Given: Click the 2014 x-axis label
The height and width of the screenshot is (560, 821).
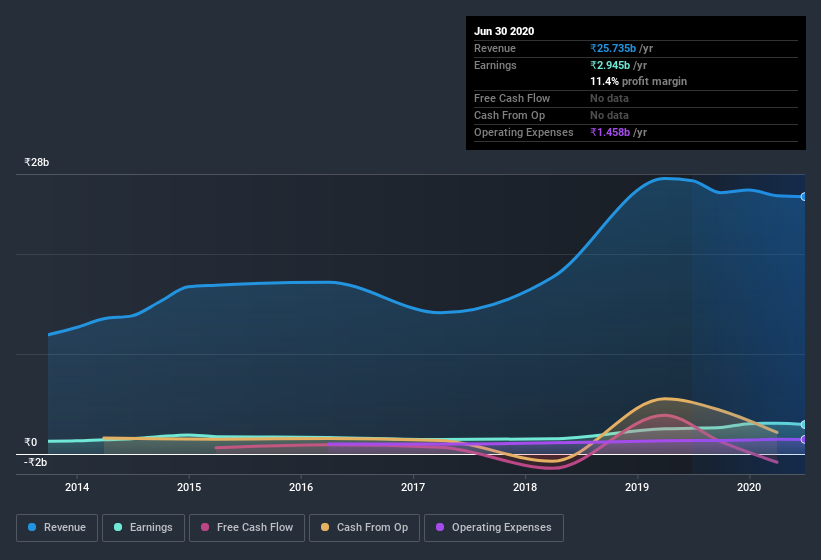Looking at the screenshot, I should click(x=77, y=487).
